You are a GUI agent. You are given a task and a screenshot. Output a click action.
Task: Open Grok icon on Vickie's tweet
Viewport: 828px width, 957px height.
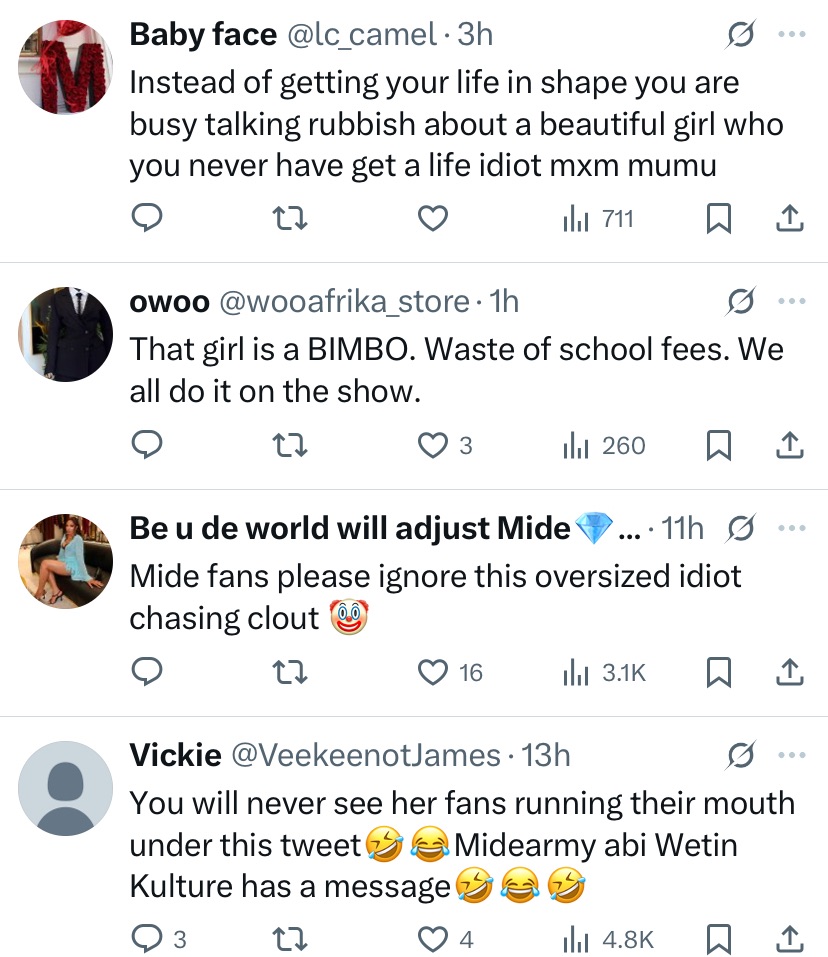pos(742,755)
